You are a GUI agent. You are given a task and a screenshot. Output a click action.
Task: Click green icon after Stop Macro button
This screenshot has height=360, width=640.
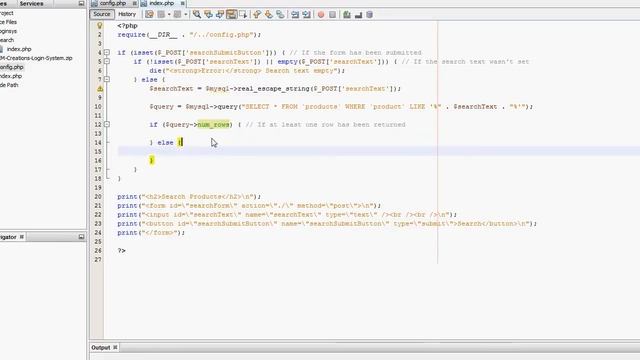347,14
